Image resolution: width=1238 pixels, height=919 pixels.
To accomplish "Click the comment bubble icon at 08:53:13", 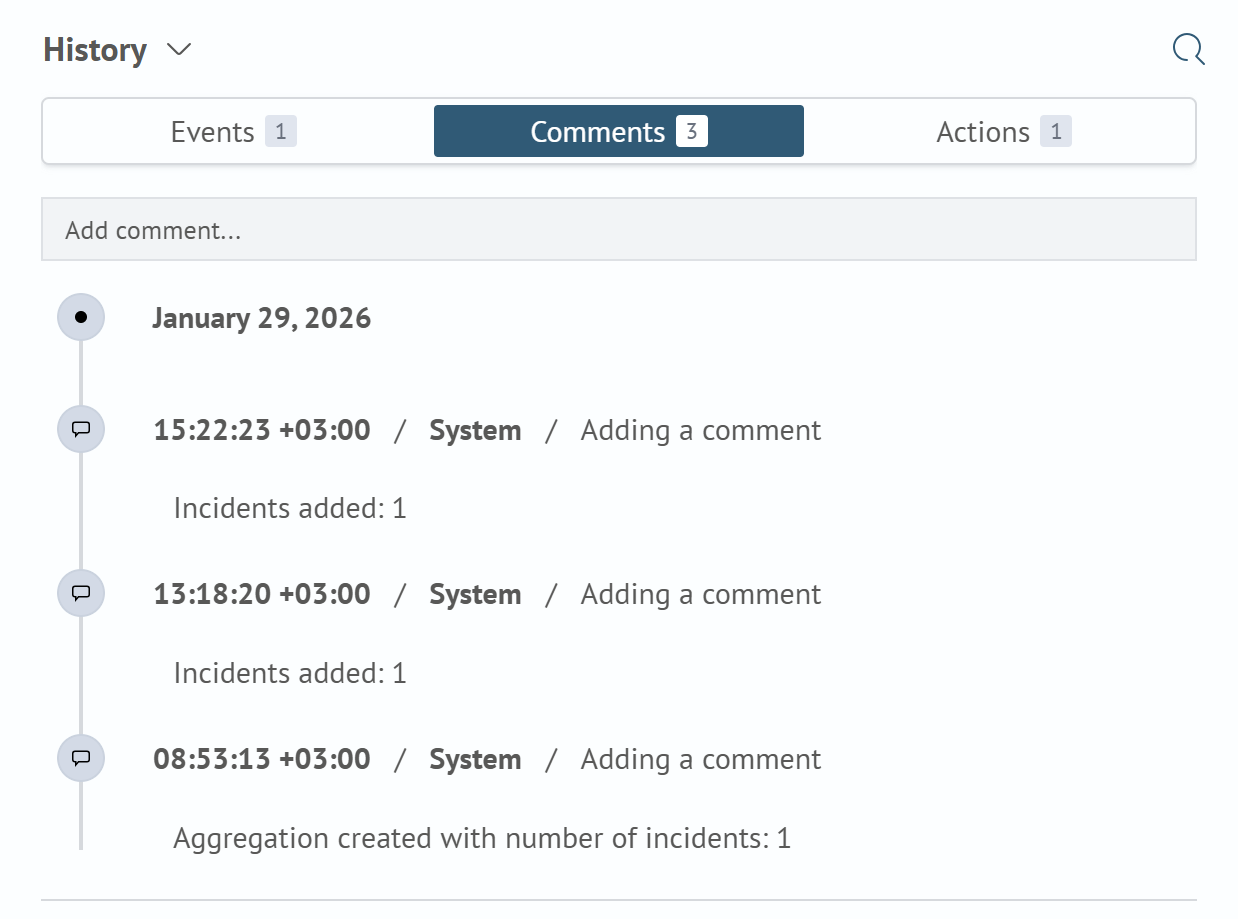I will [80, 758].
